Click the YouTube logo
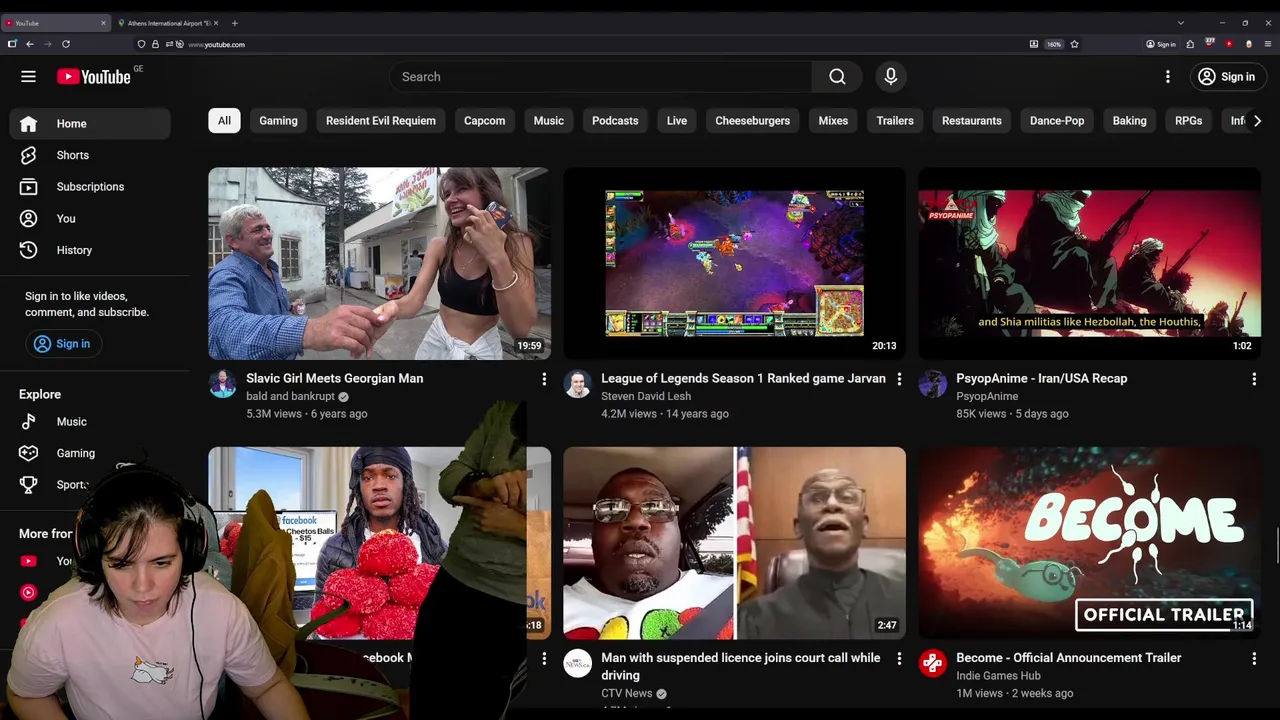 [x=93, y=77]
